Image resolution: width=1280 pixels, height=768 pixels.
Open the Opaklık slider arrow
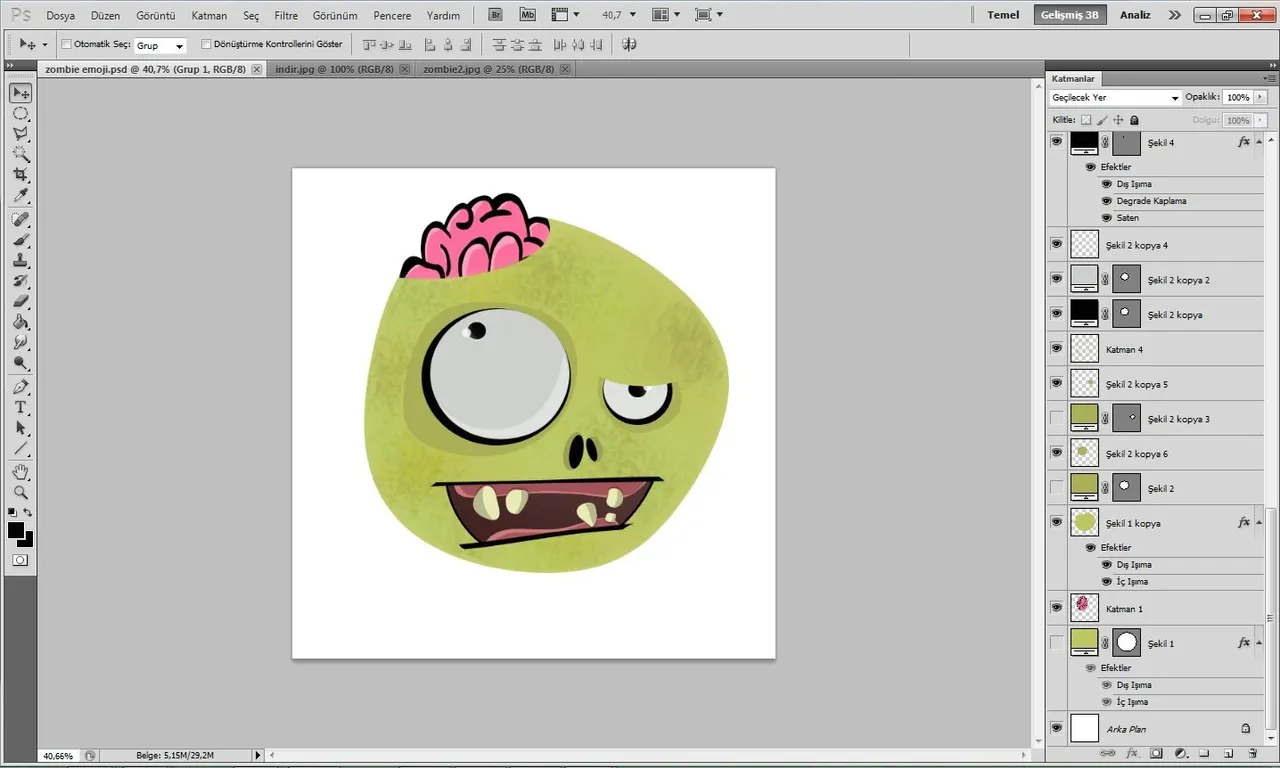click(x=1260, y=97)
